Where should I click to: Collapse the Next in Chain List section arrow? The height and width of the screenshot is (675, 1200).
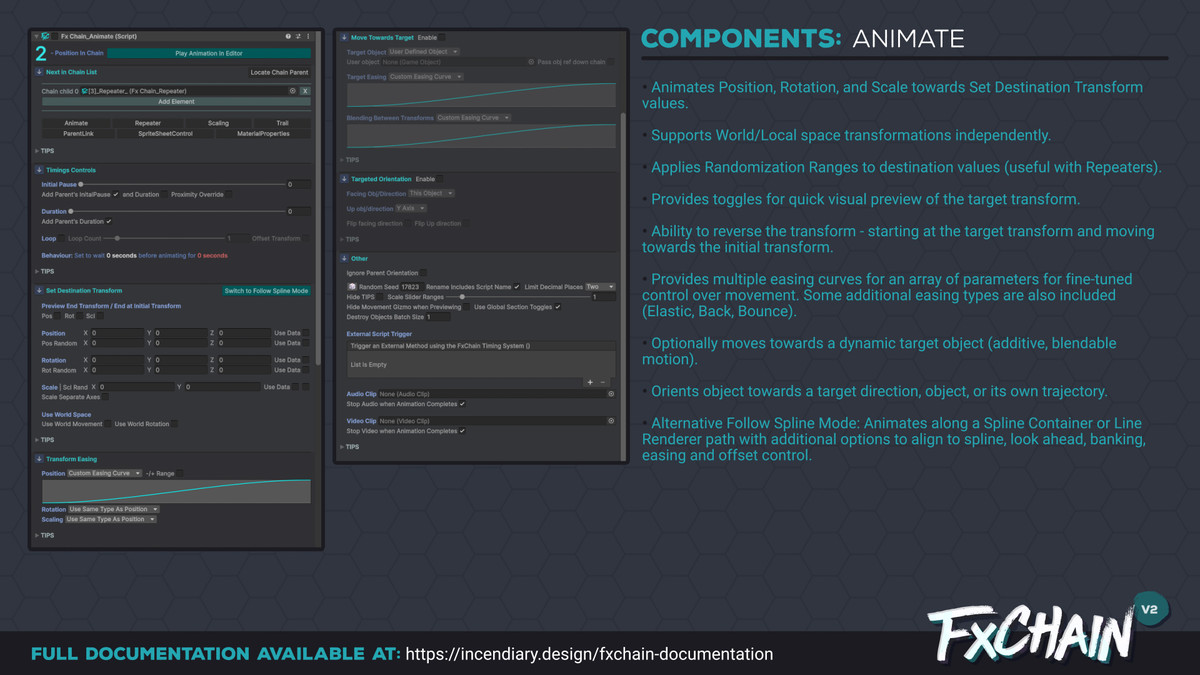pos(39,73)
